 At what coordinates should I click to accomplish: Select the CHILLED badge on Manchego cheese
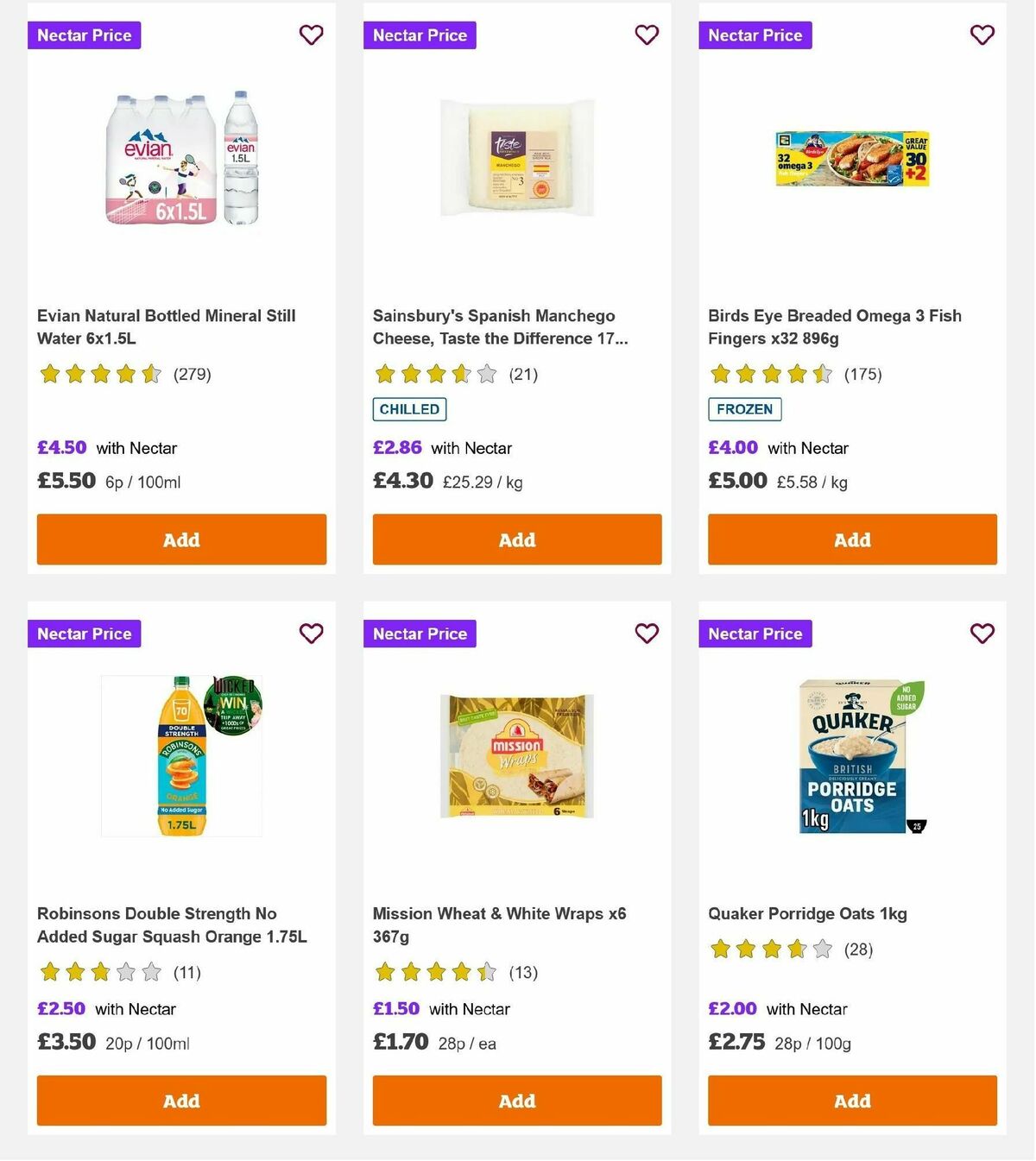pos(409,409)
